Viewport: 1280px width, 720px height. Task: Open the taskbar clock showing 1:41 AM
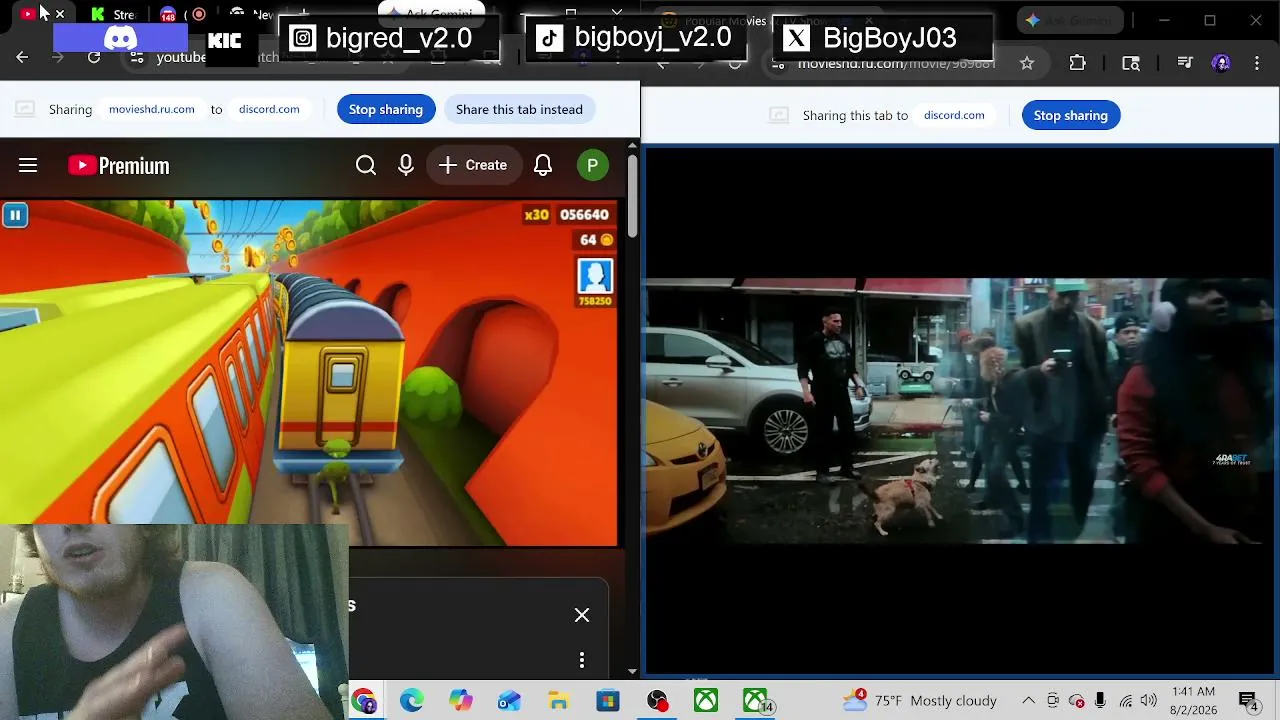click(x=1192, y=701)
